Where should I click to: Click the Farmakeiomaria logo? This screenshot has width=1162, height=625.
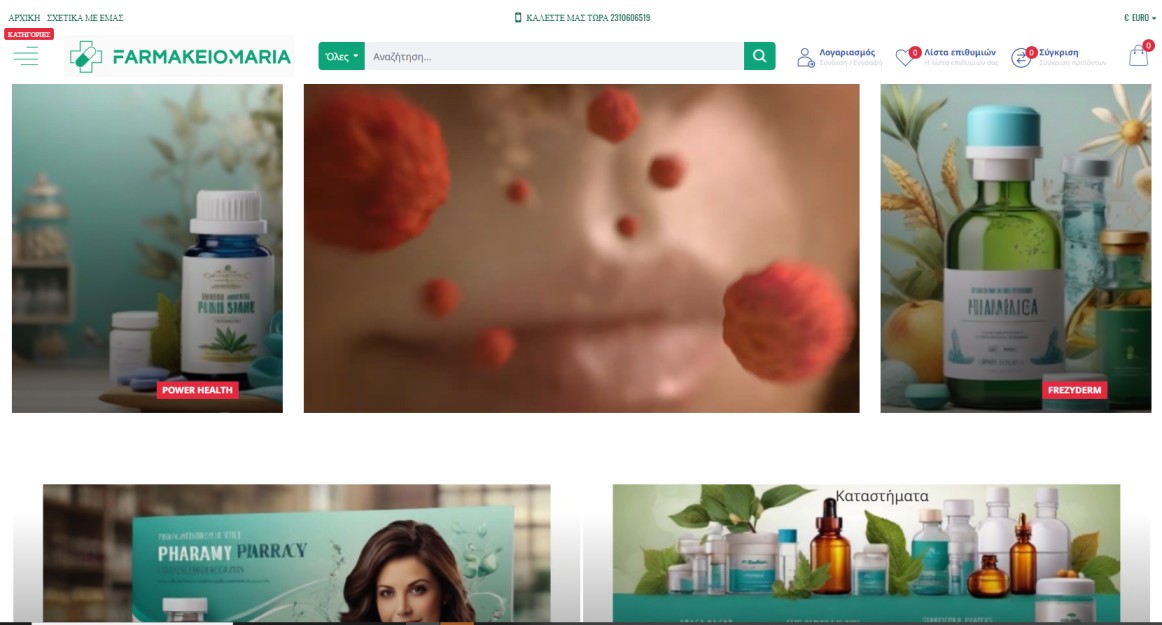click(180, 57)
